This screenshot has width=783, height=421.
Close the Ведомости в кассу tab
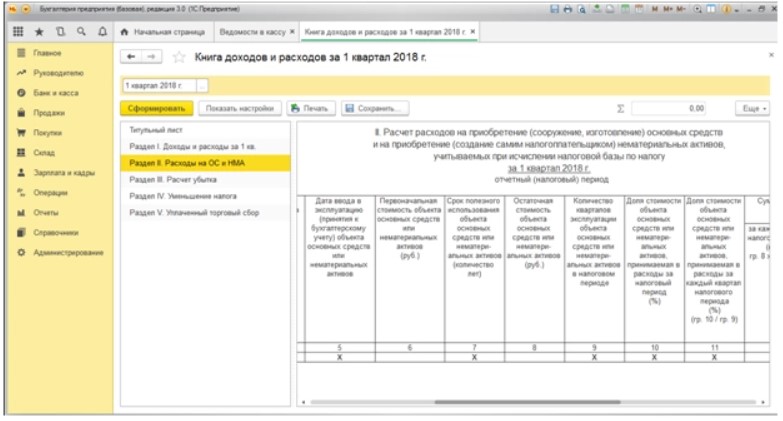(x=292, y=31)
